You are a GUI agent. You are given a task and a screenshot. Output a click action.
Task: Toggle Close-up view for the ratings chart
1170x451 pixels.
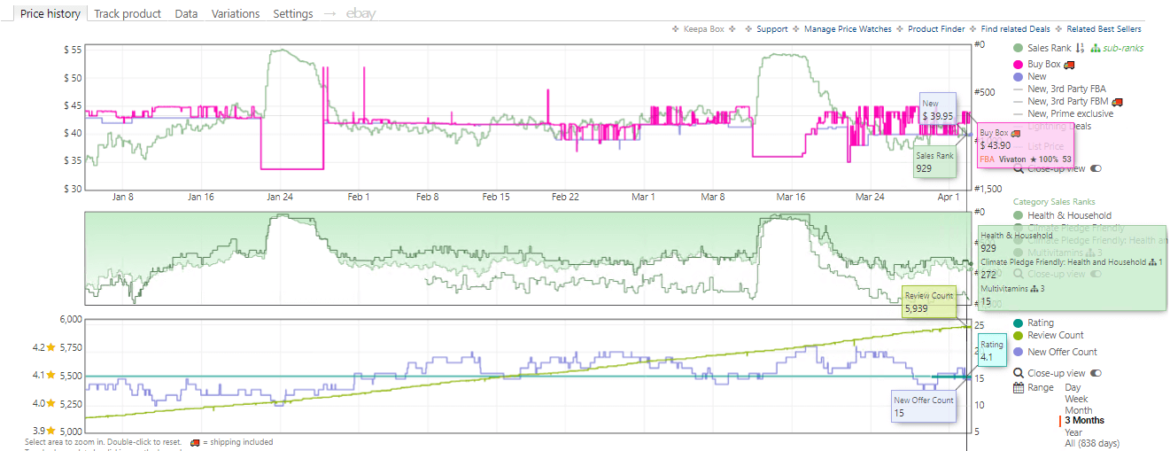pyautogui.click(x=1095, y=373)
